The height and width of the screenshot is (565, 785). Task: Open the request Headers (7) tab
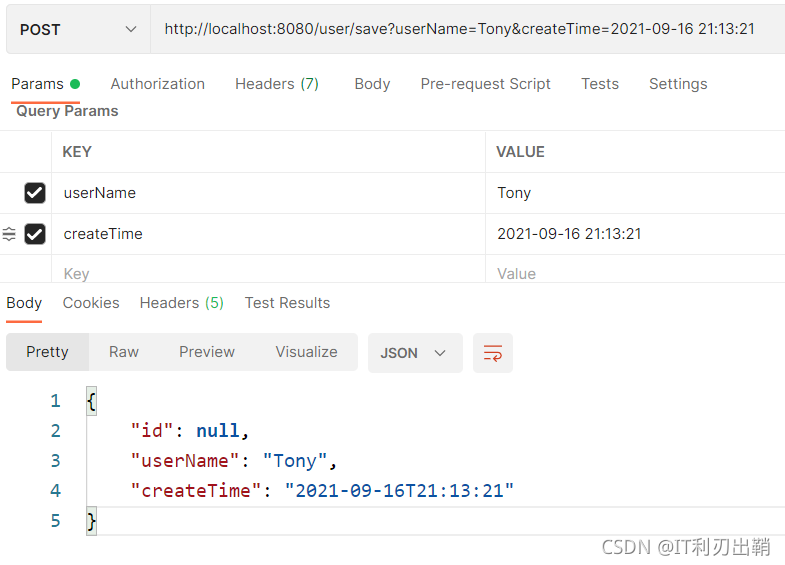coord(276,84)
